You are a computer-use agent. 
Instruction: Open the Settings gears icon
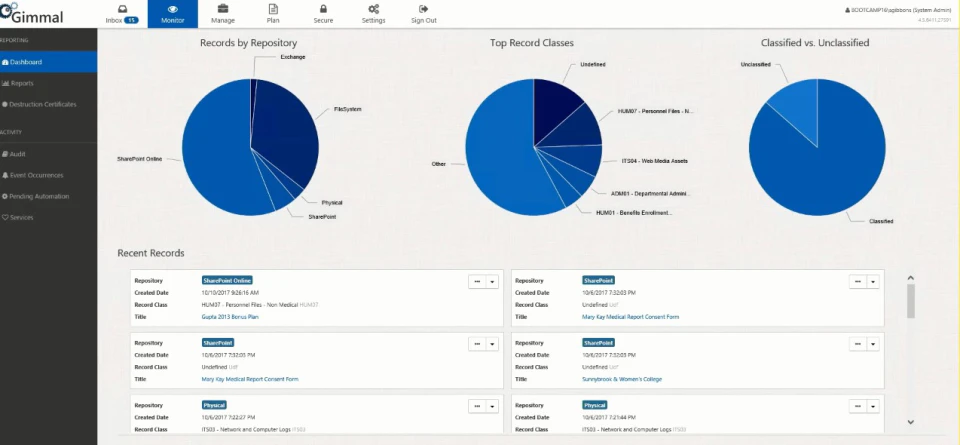(x=373, y=9)
